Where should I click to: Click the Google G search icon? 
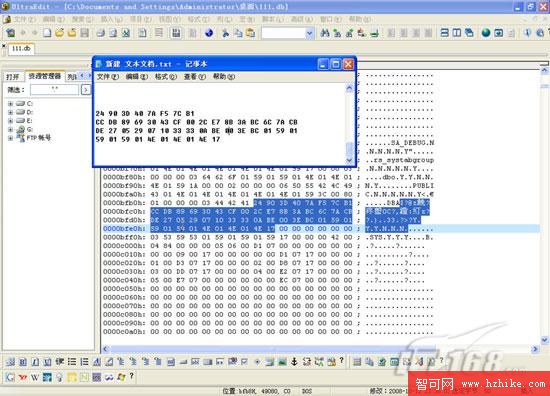10,377
